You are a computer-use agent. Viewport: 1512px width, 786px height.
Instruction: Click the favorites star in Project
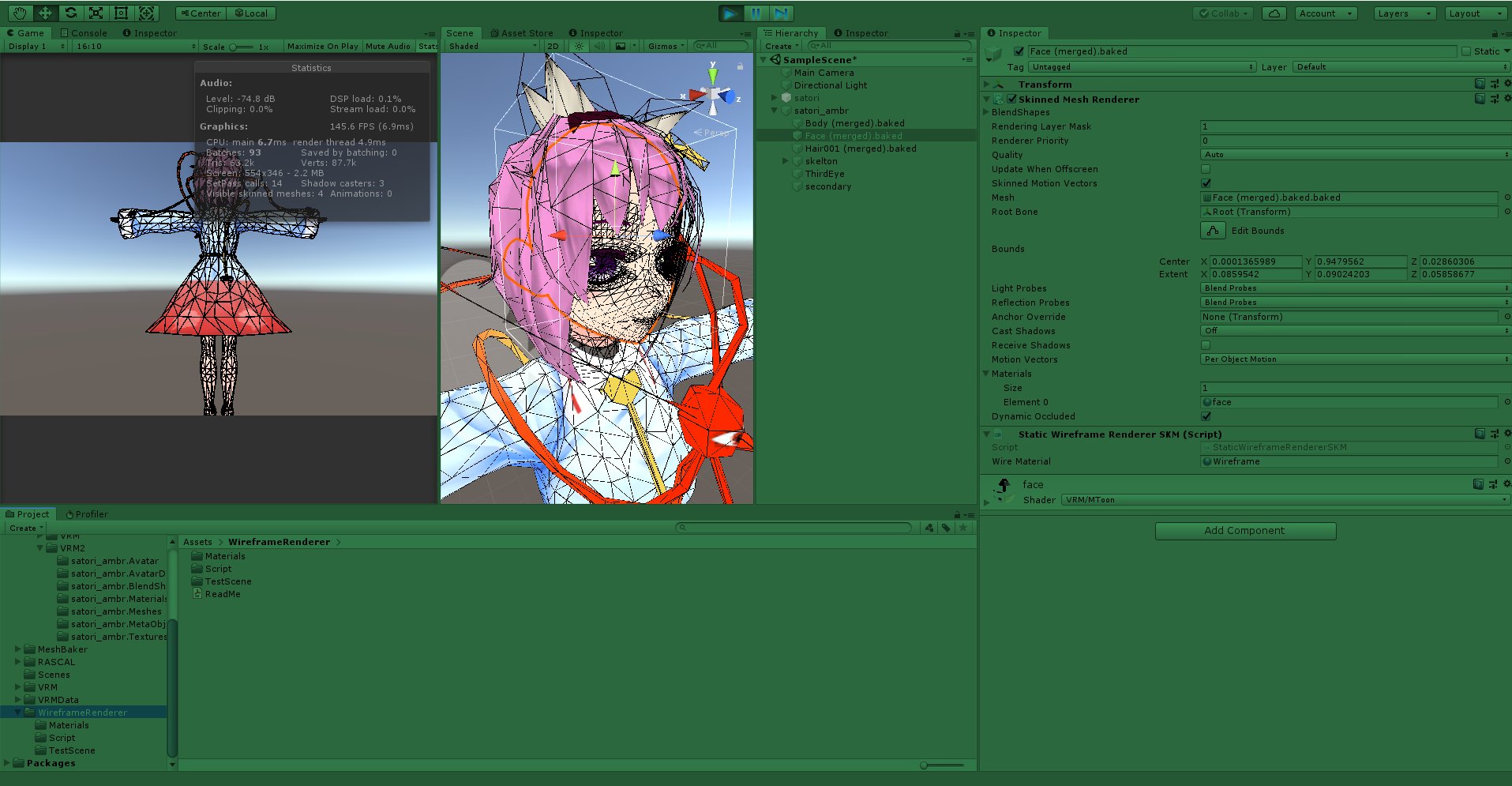click(962, 528)
